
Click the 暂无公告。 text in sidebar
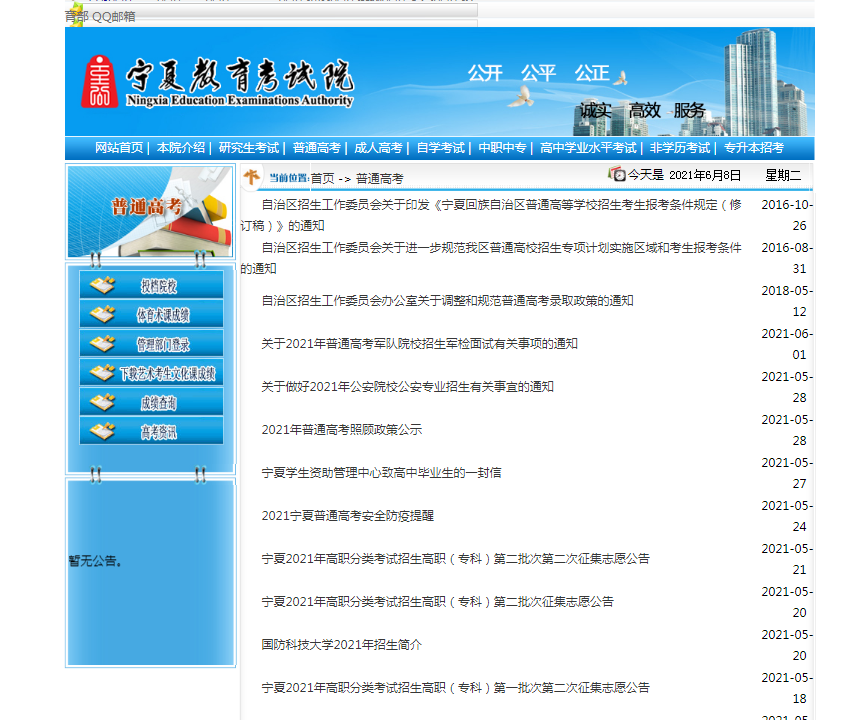pyautogui.click(x=95, y=561)
